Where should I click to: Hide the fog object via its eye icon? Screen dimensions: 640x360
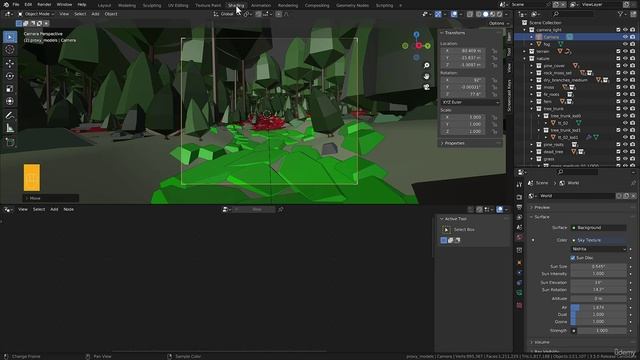pos(625,44)
